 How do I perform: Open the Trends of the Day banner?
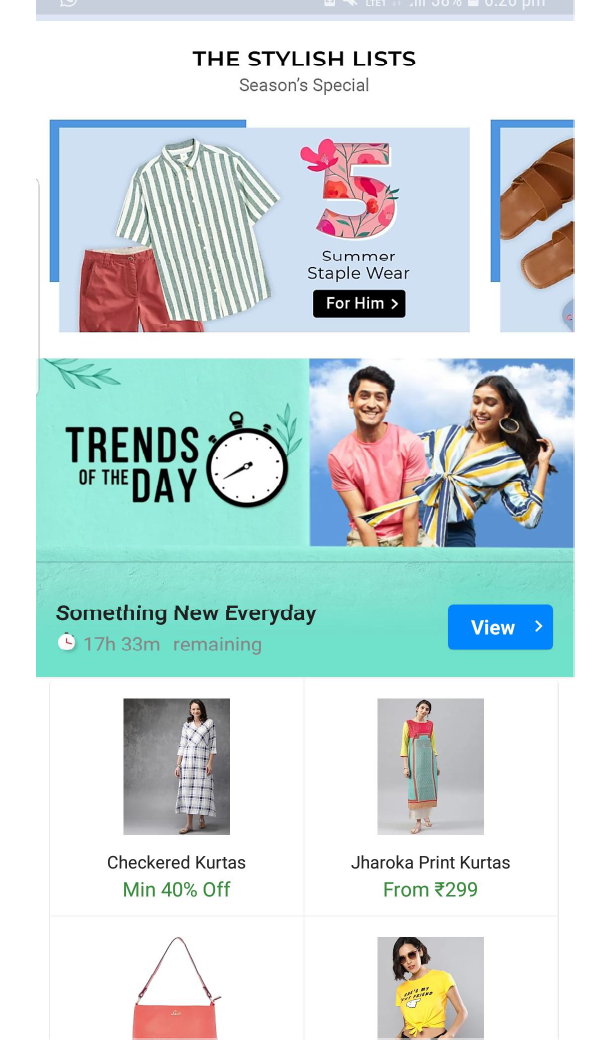(305, 517)
